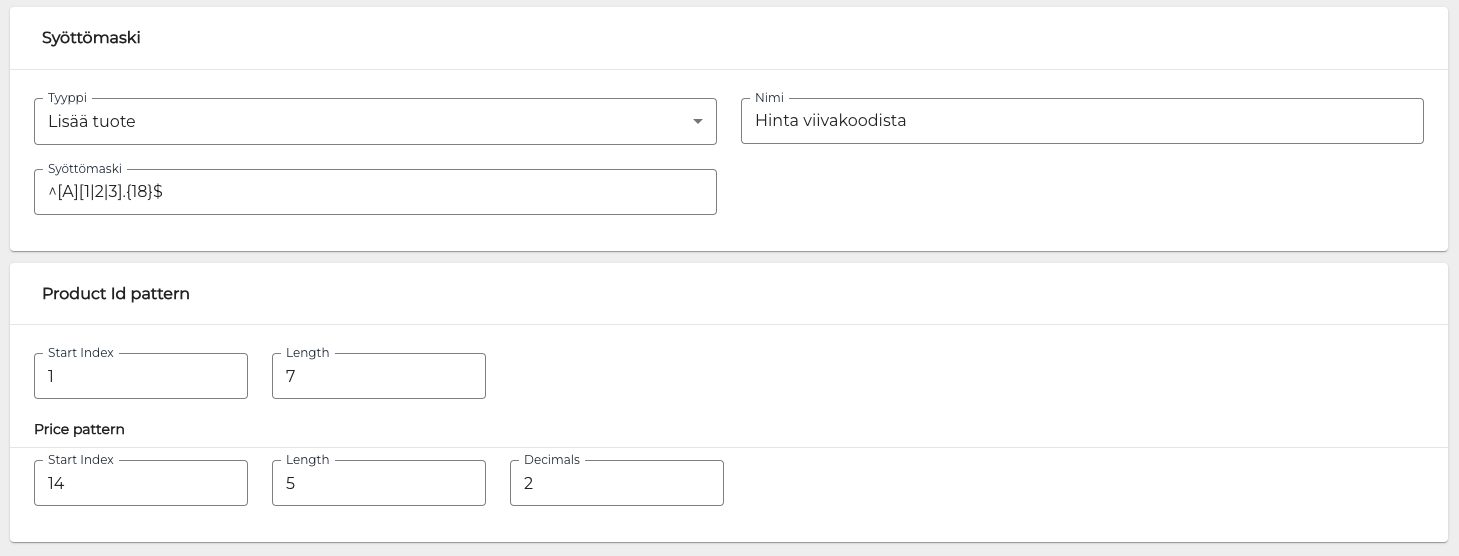1459x556 pixels.
Task: Click the "Tyyppi" field label
Action: 67,98
